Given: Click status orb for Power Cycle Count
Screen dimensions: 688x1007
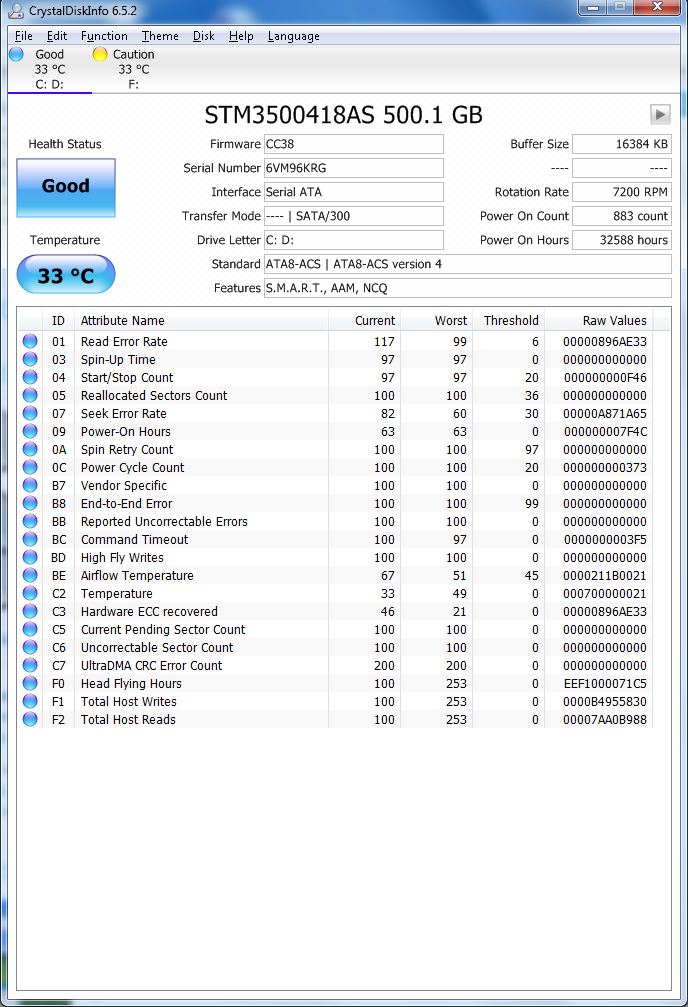Looking at the screenshot, I should click(30, 467).
